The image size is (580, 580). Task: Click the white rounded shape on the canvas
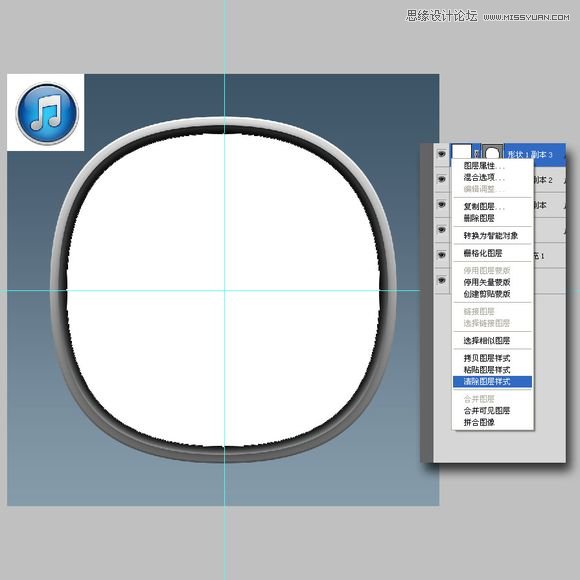[x=223, y=290]
